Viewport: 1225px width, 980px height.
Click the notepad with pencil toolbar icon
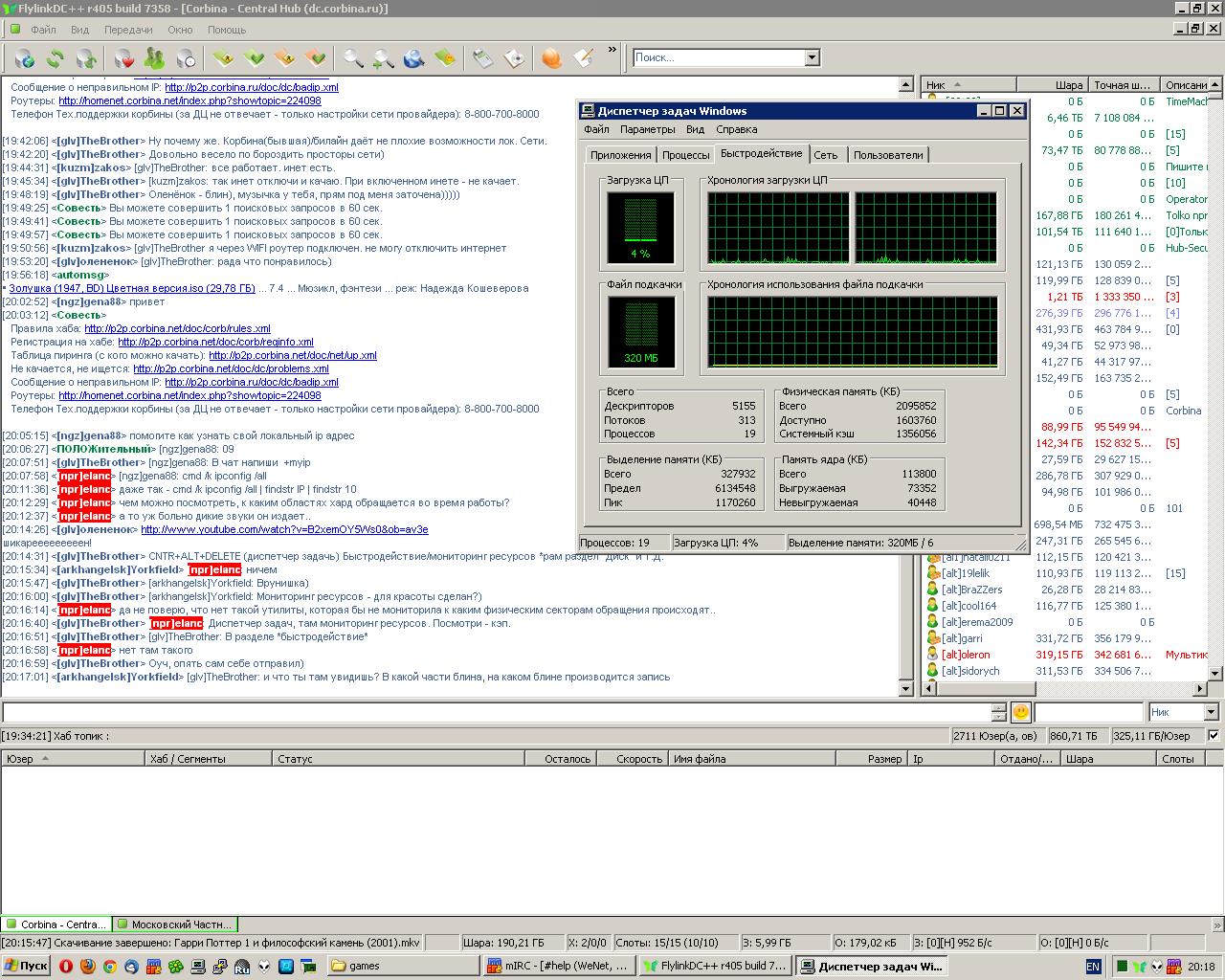583,58
